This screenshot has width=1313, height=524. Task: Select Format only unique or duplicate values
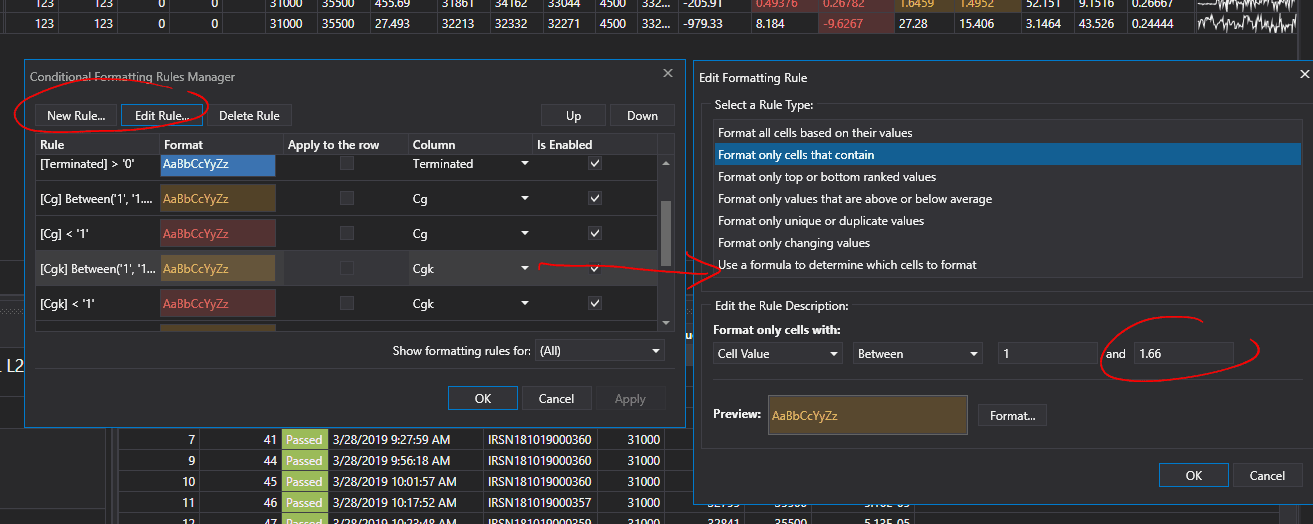tap(1008, 221)
